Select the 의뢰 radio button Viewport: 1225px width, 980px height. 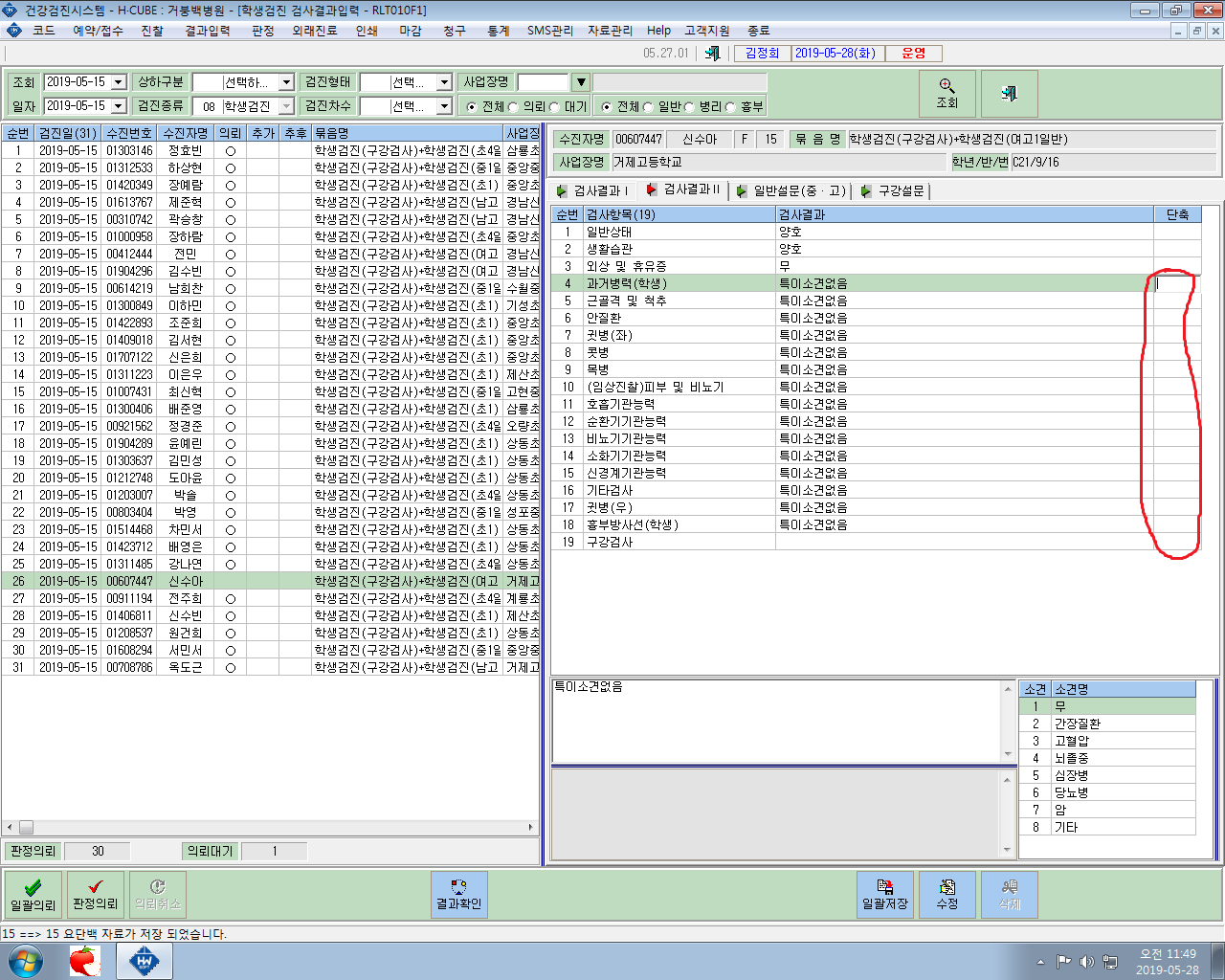pyautogui.click(x=513, y=107)
